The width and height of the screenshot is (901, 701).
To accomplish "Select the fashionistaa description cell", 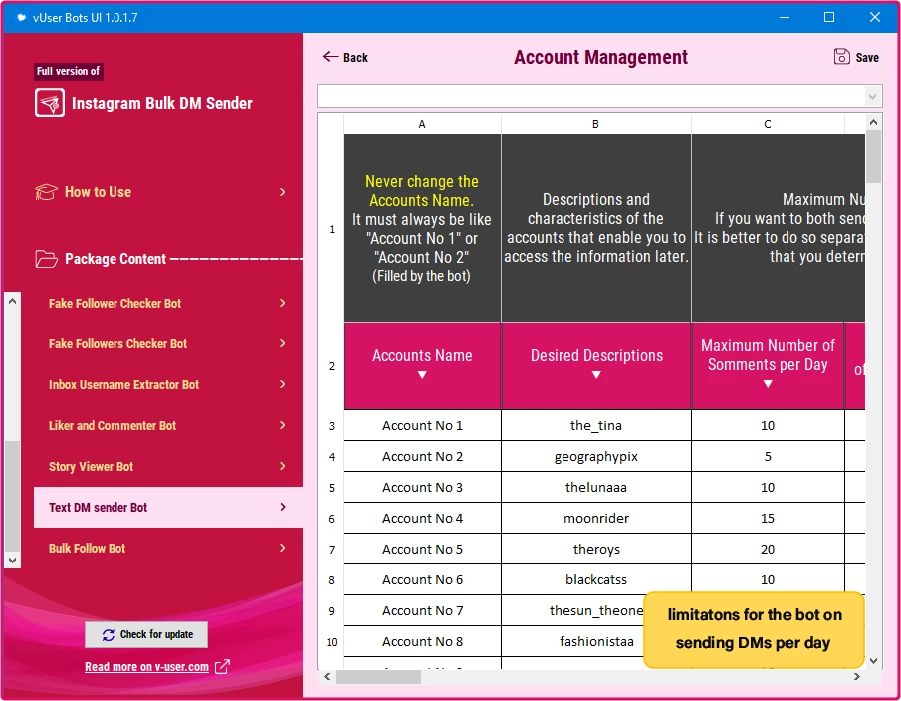I will coord(573,642).
